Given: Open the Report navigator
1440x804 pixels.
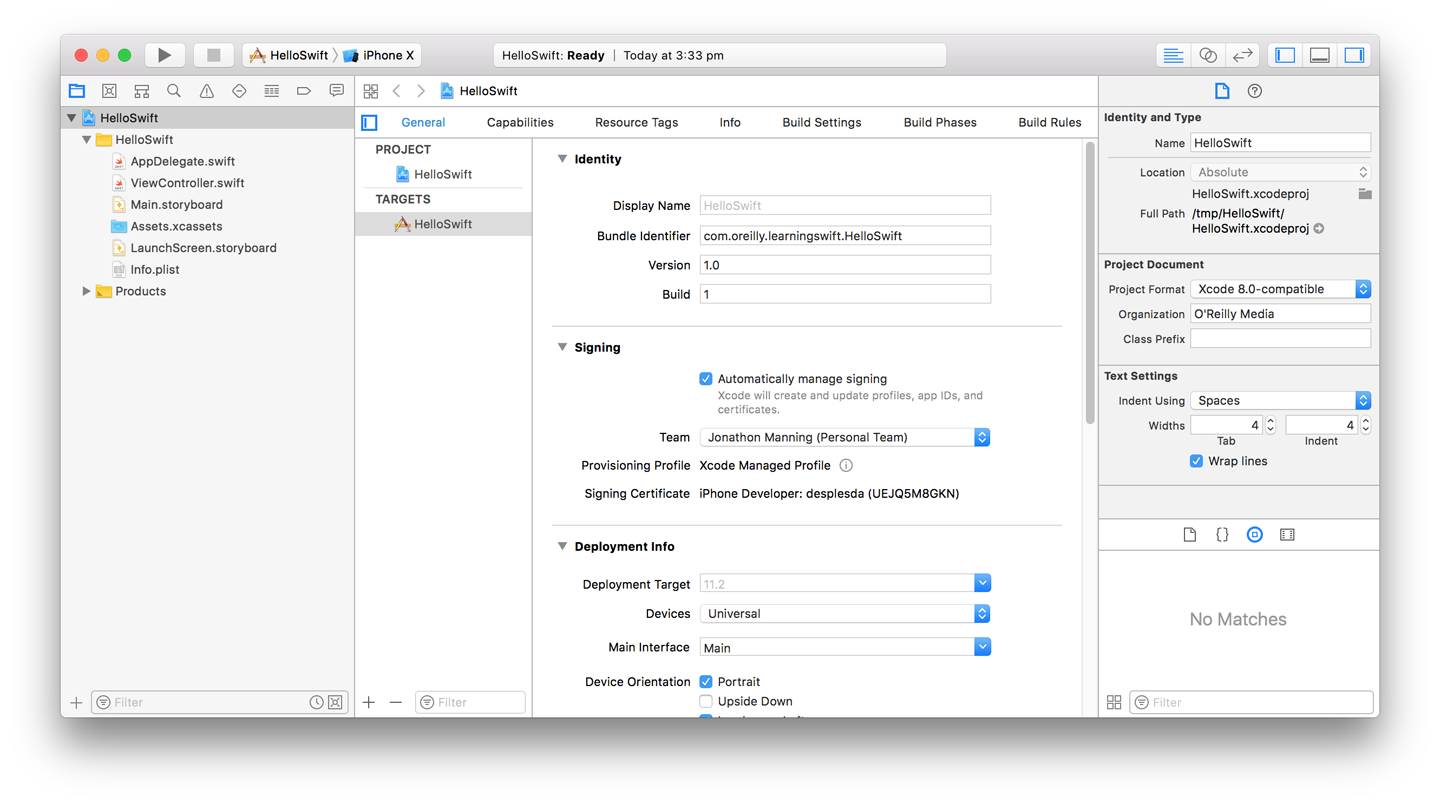Looking at the screenshot, I should point(336,91).
